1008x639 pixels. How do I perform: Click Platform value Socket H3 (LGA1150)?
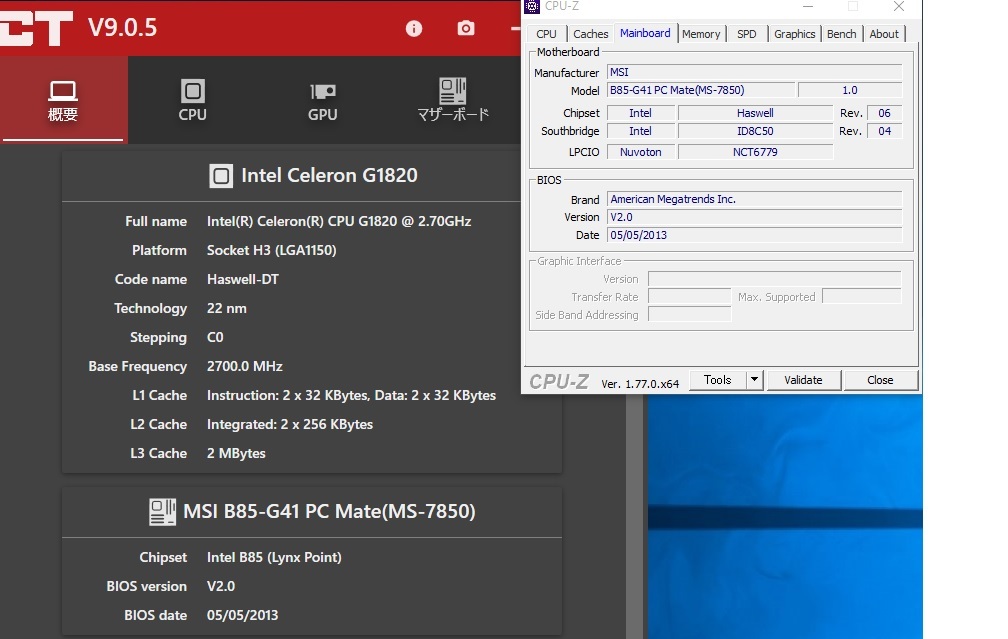[271, 250]
